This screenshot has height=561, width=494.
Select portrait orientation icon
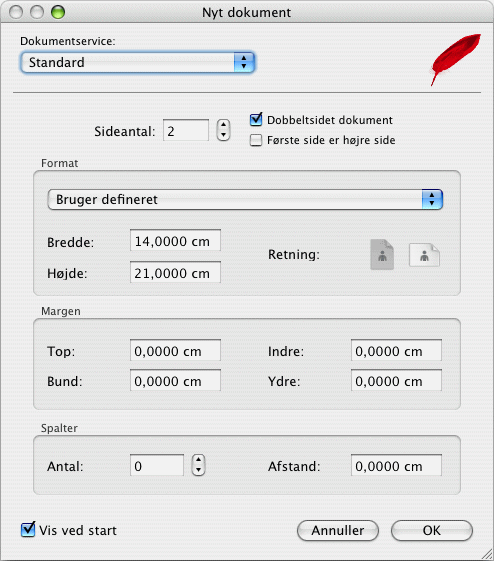click(382, 254)
